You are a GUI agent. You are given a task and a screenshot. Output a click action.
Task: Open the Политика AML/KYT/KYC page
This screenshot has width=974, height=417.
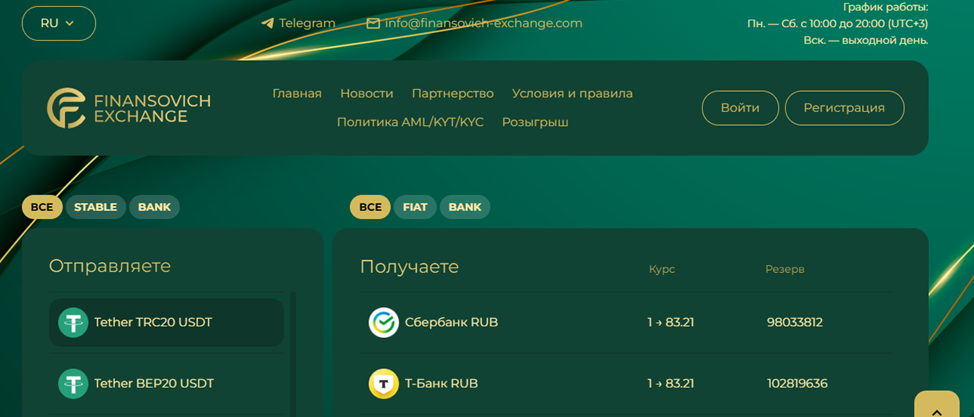(x=410, y=122)
